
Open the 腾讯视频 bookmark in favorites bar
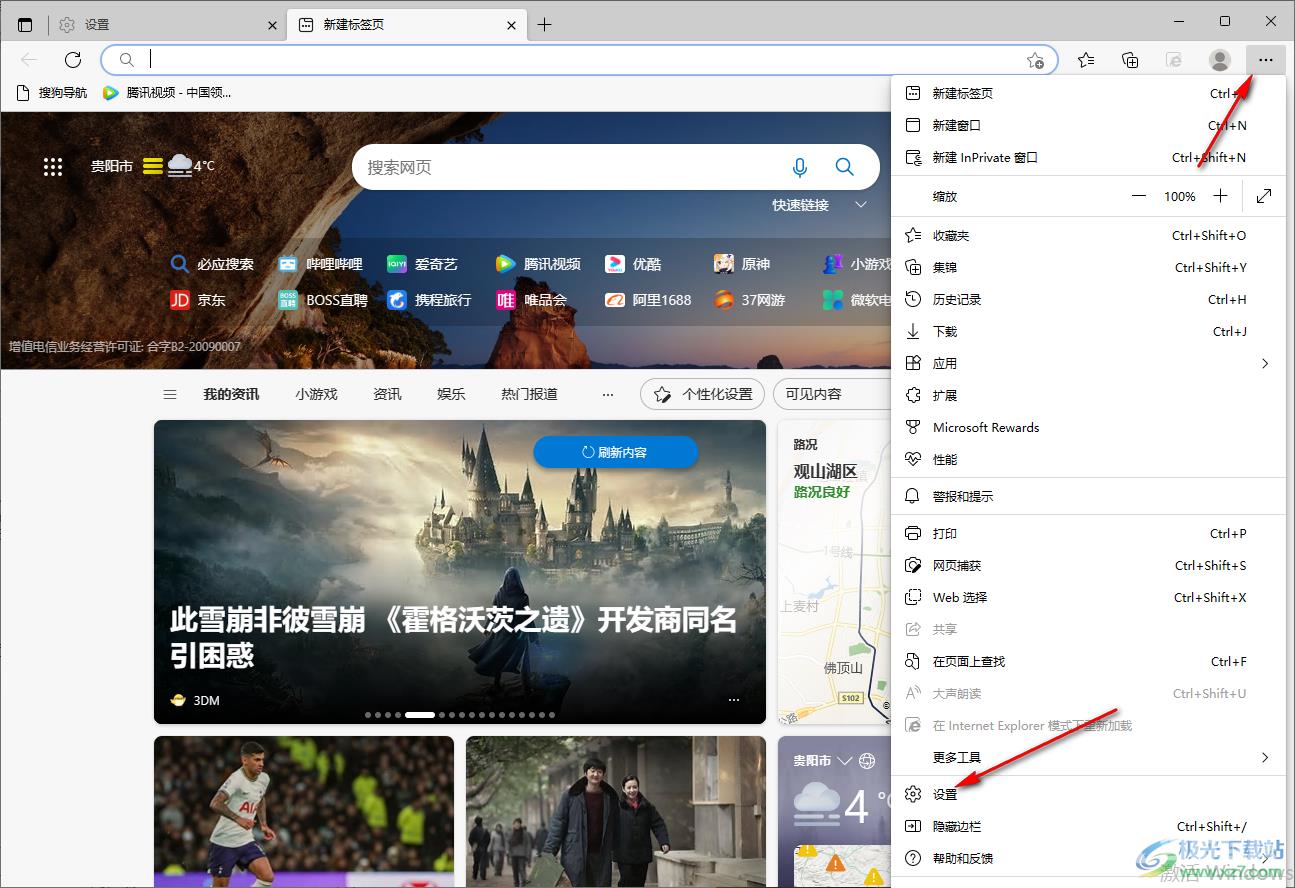[x=166, y=93]
